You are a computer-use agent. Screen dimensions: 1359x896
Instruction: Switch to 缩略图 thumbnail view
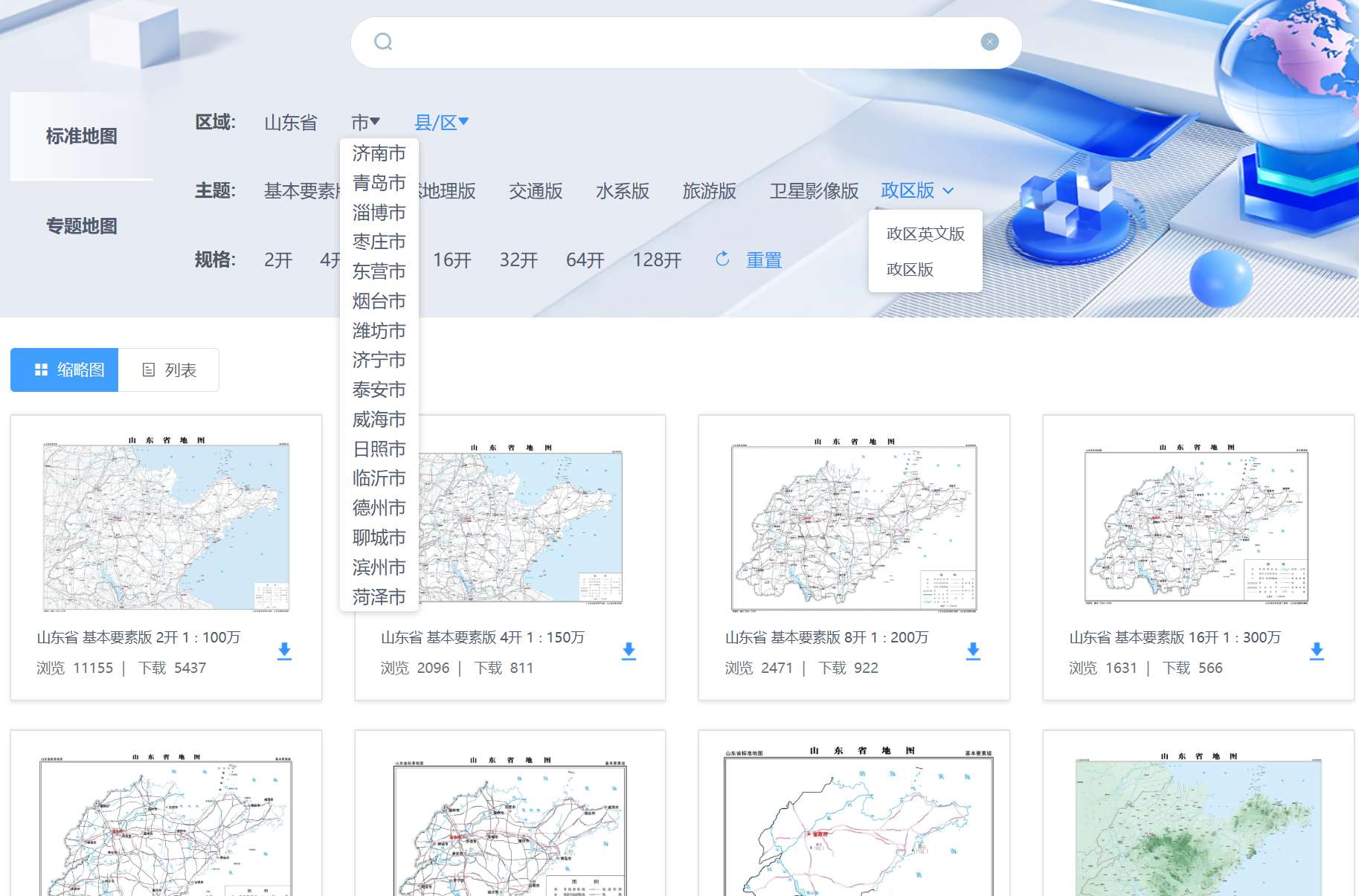point(65,370)
